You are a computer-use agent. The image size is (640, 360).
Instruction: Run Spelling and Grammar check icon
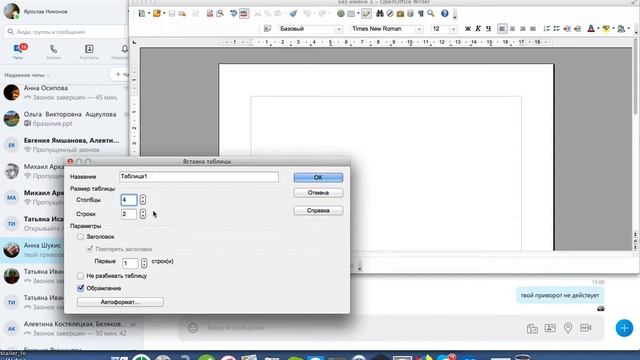pos(233,13)
